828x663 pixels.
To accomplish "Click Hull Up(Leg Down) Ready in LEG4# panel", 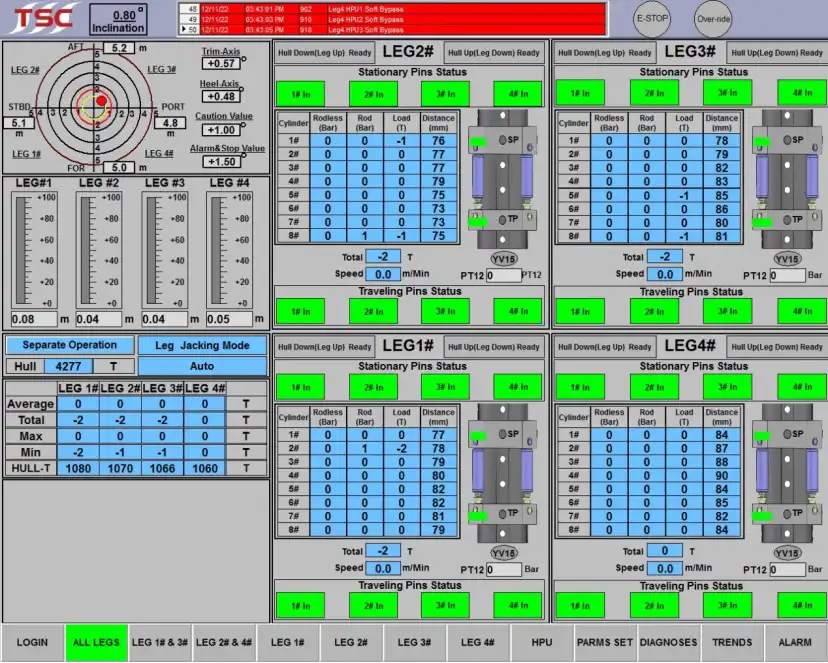I will coord(774,347).
